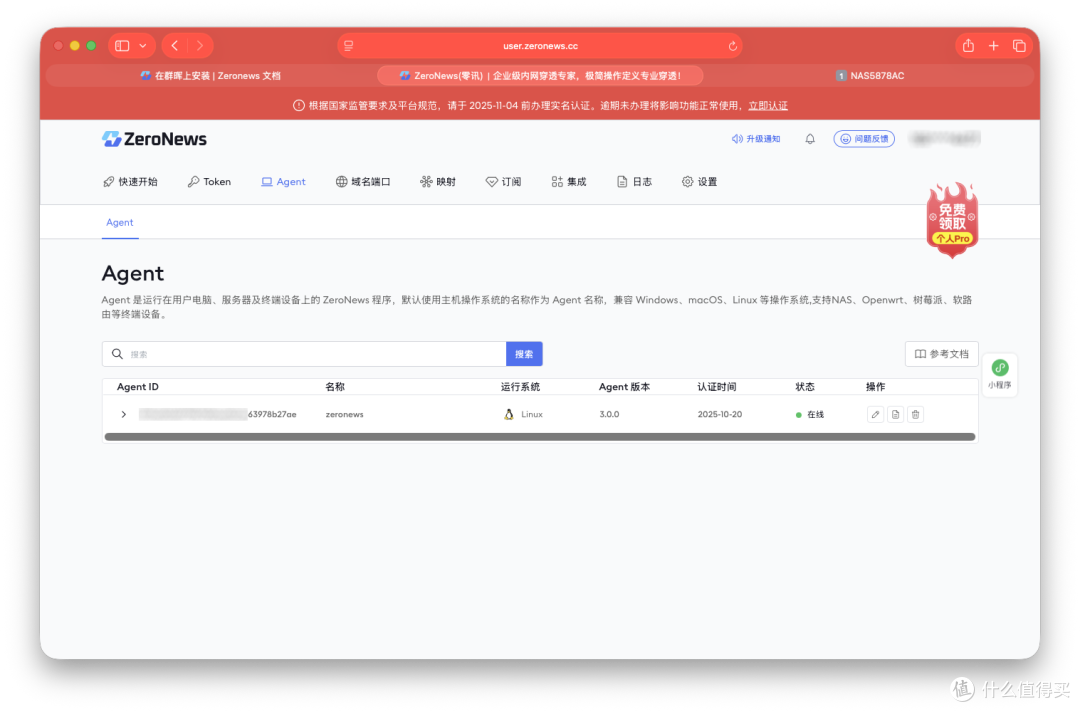Switch to the 在群晖上安装 Zeronews 文档 tab
This screenshot has height=712, width=1080.
click(211, 76)
